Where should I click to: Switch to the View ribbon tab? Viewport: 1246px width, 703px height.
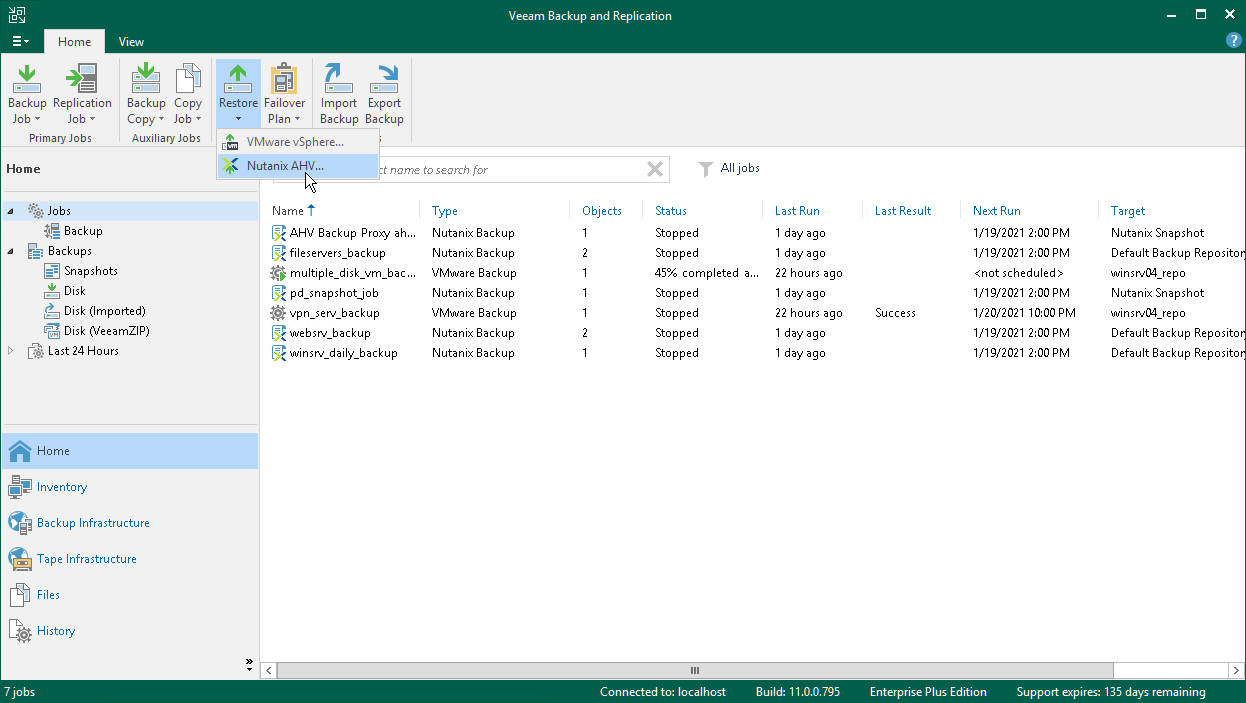(131, 42)
